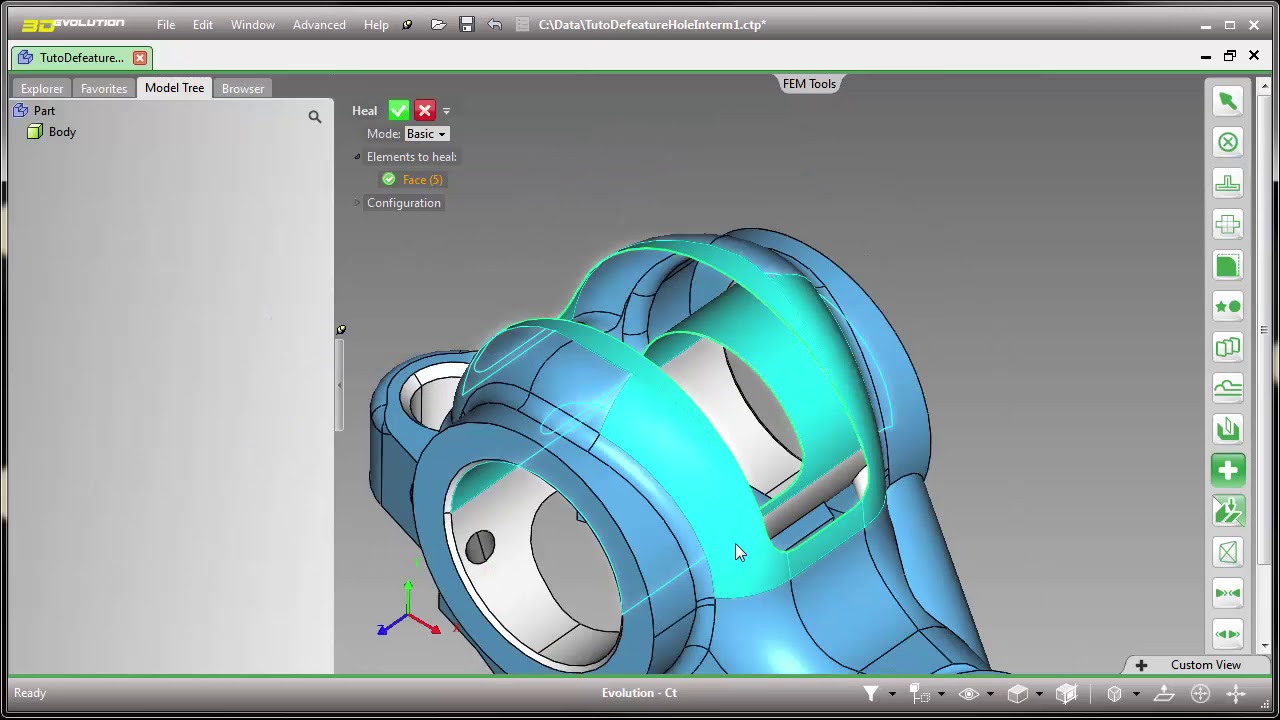Expand the Configuration section
Screen dimensions: 1280x720
click(358, 203)
